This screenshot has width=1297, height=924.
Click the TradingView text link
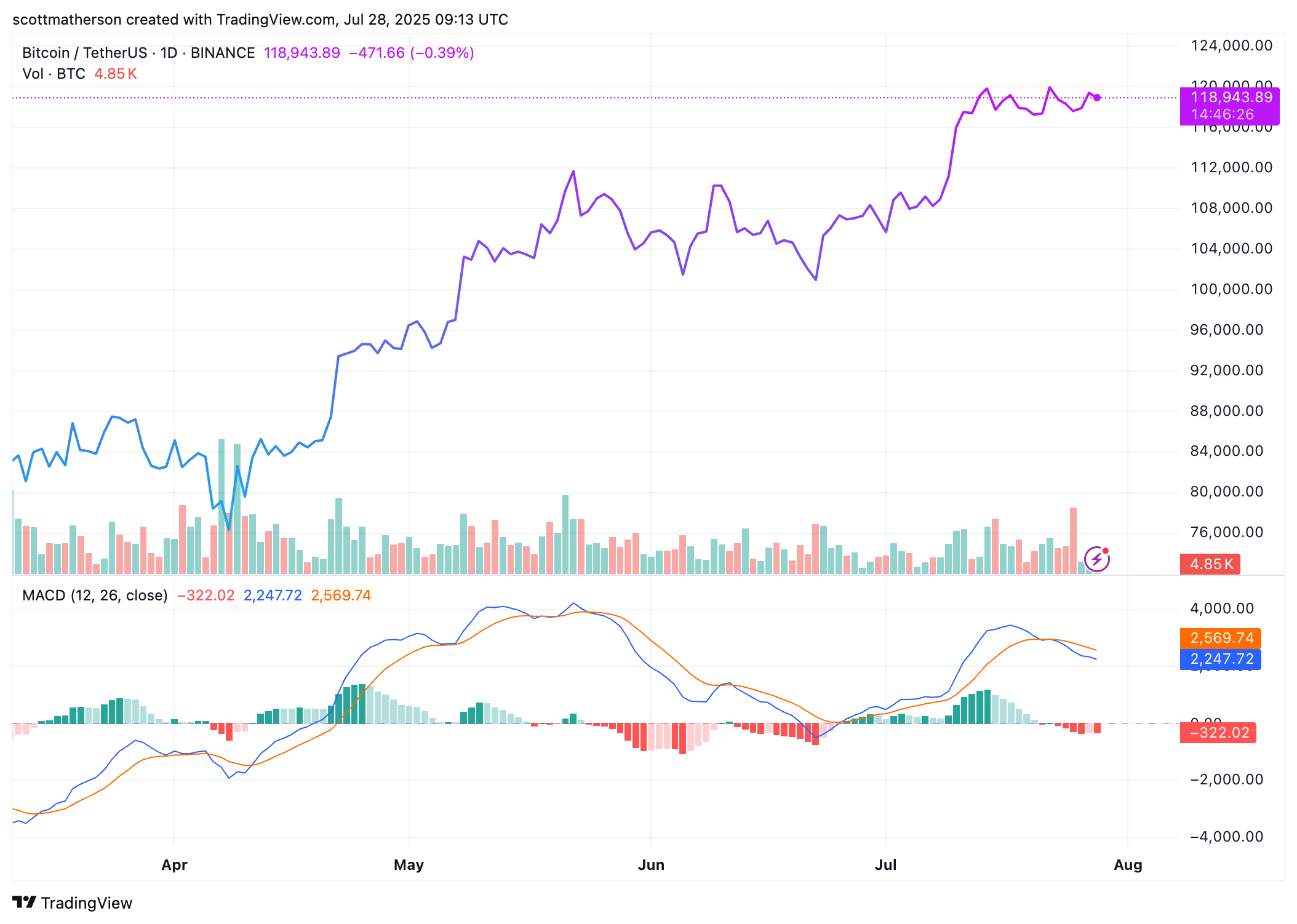tap(87, 903)
